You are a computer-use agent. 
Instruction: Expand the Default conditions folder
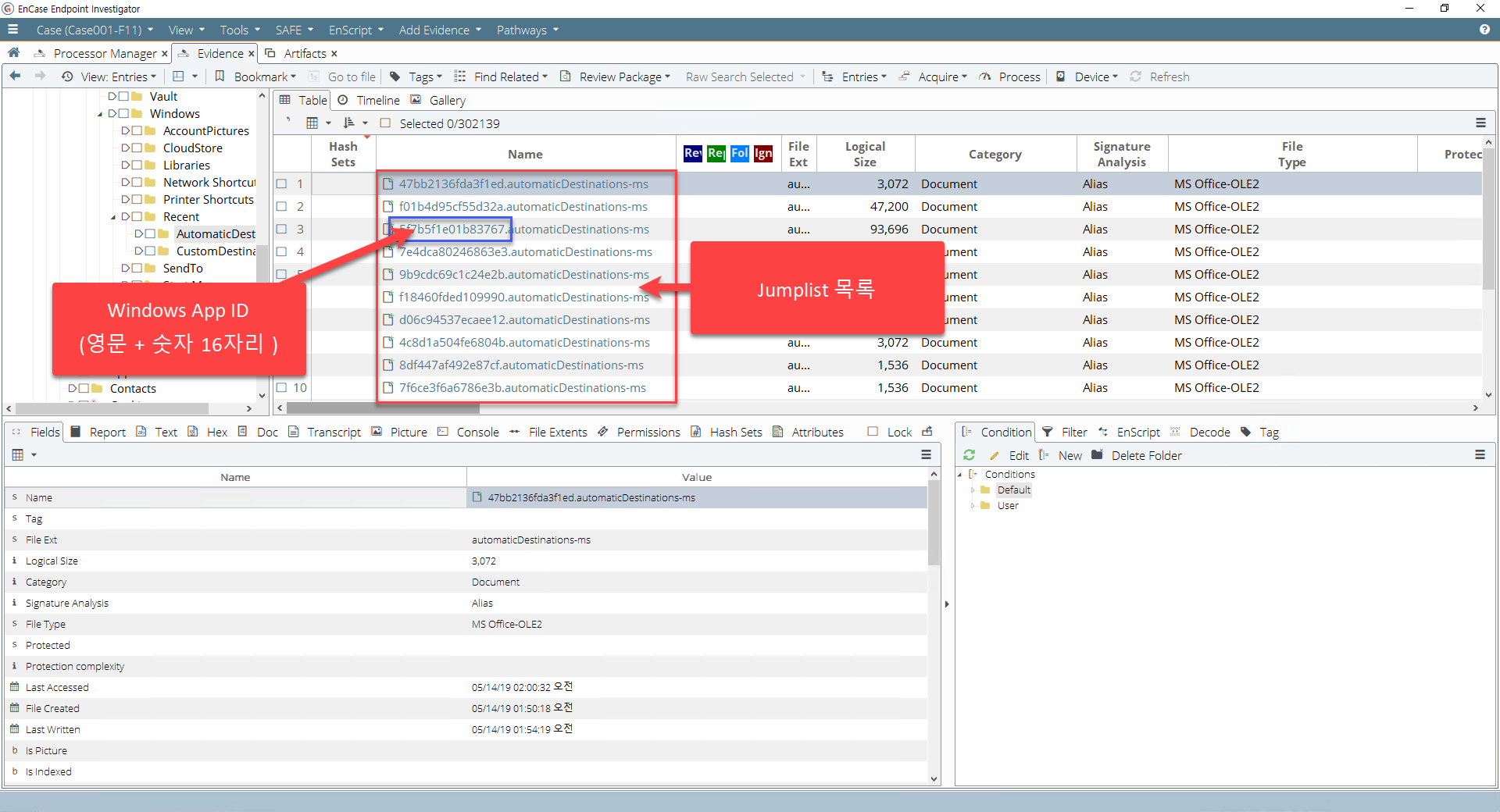point(973,490)
